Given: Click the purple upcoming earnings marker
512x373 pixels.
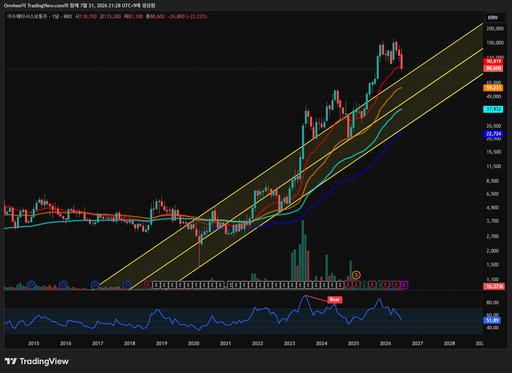Looking at the screenshot, I should pyautogui.click(x=404, y=285).
